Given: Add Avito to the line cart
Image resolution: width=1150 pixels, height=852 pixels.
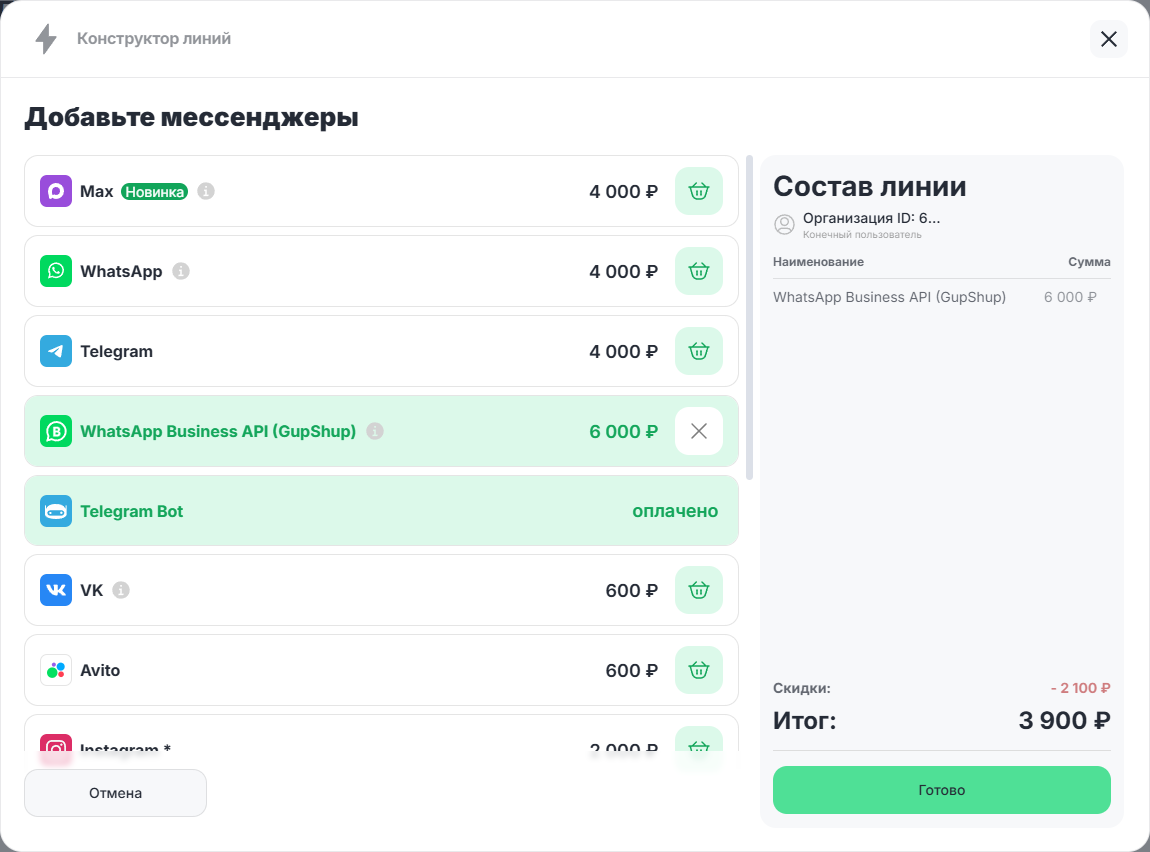Looking at the screenshot, I should coord(698,670).
